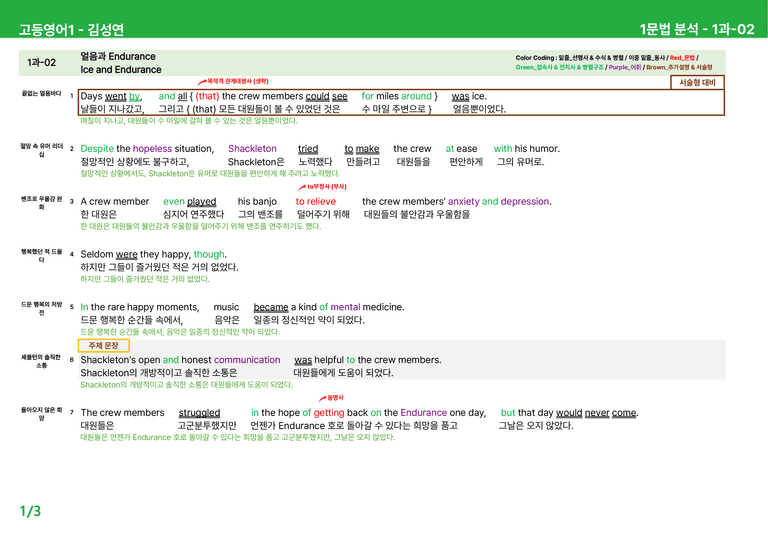Screen dimensions: 768x543
Task: Click the red annotation '동명사'
Action: click(336, 398)
